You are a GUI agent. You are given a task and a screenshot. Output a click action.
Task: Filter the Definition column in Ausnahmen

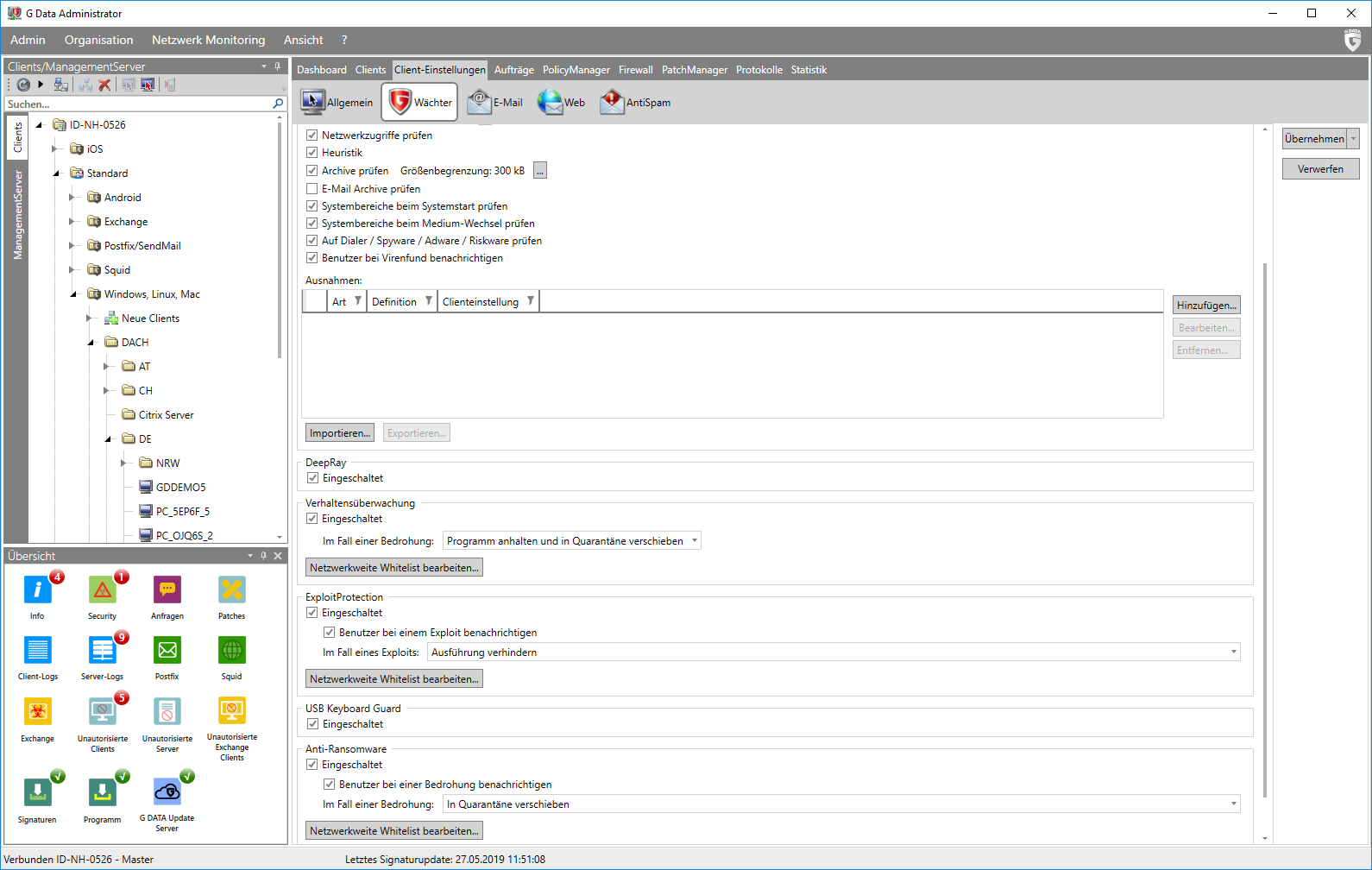[x=428, y=301]
